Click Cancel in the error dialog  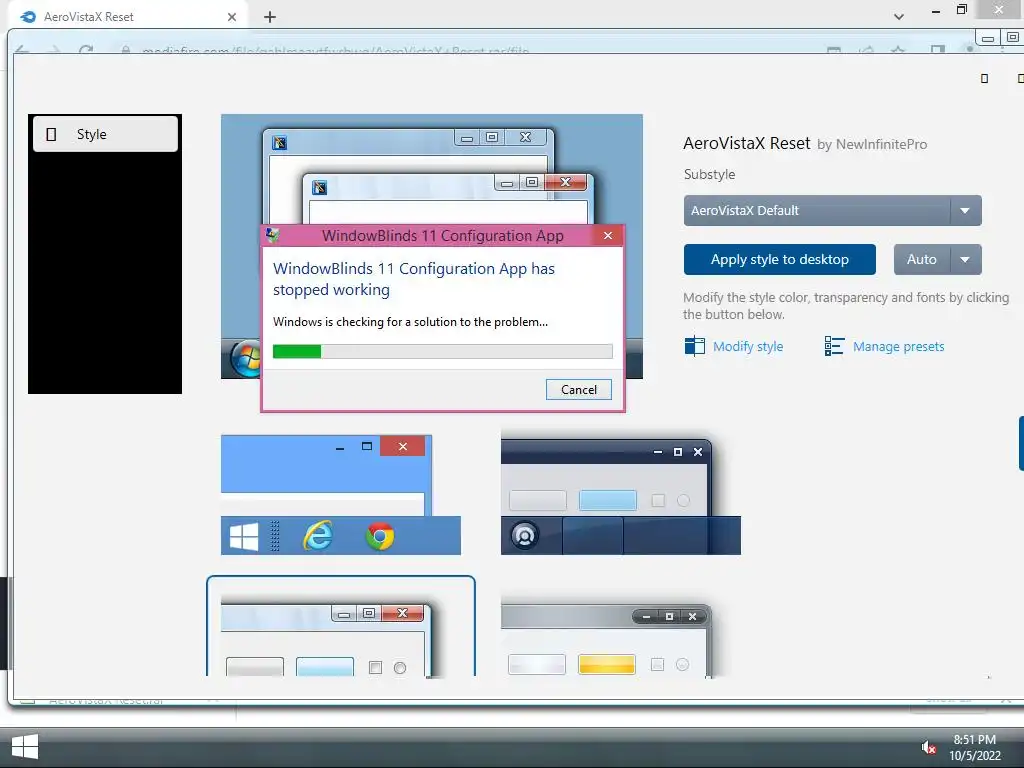click(579, 389)
